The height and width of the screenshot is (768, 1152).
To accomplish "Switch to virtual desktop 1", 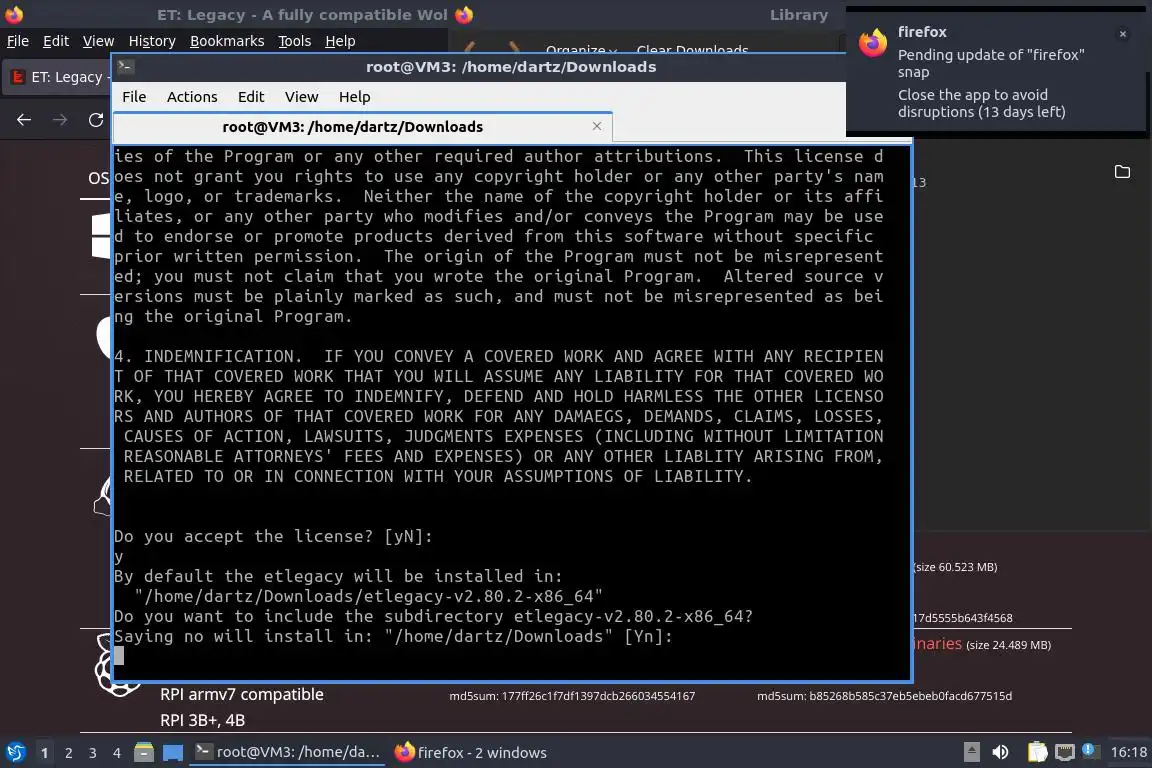I will [45, 753].
